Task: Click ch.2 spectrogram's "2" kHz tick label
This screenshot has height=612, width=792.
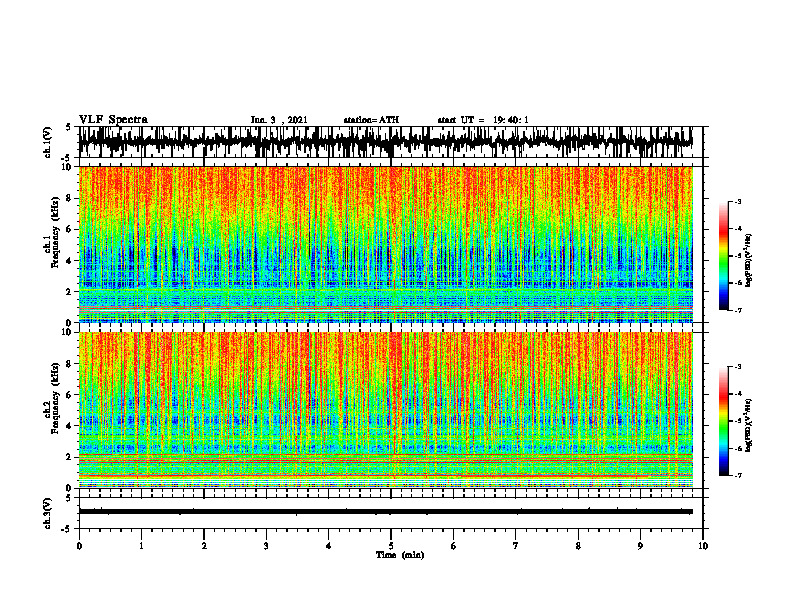Action: click(70, 457)
